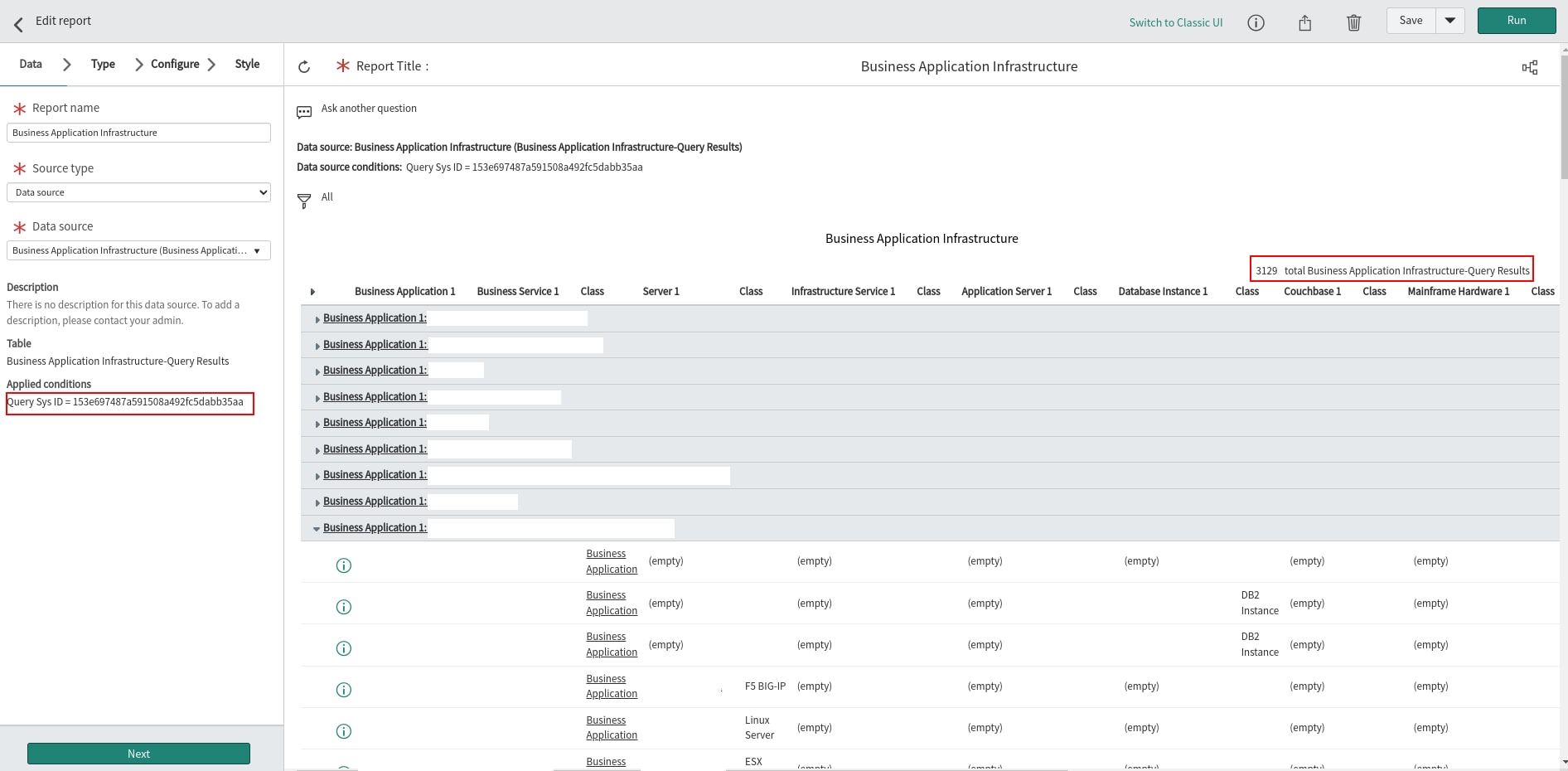
Task: Click the back arrow beside Edit report
Action: pos(18,23)
